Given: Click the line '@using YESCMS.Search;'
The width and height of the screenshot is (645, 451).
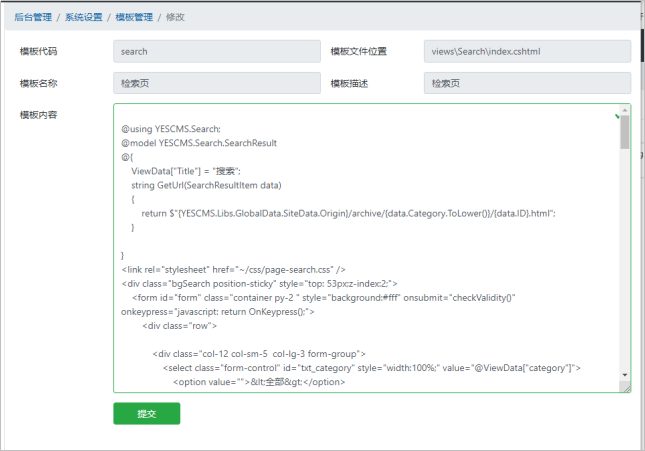Looking at the screenshot, I should coord(171,129).
